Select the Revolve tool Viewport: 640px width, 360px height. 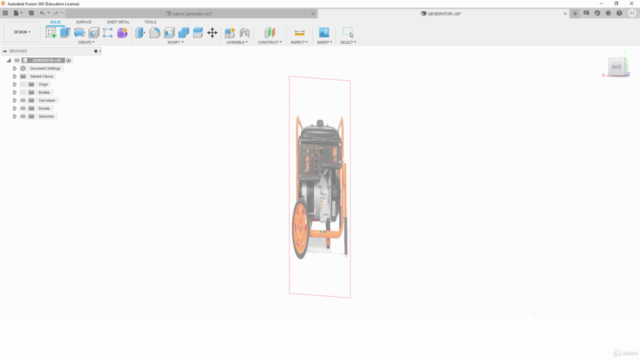tap(80, 33)
